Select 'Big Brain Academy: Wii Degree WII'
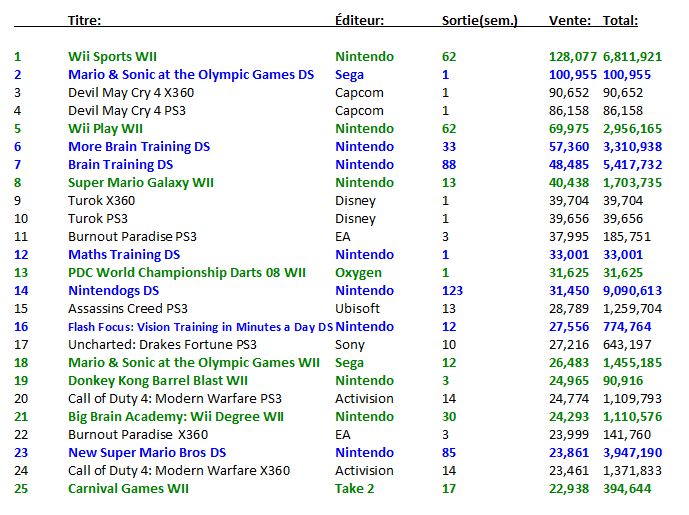The image size is (689, 515). pos(176,417)
